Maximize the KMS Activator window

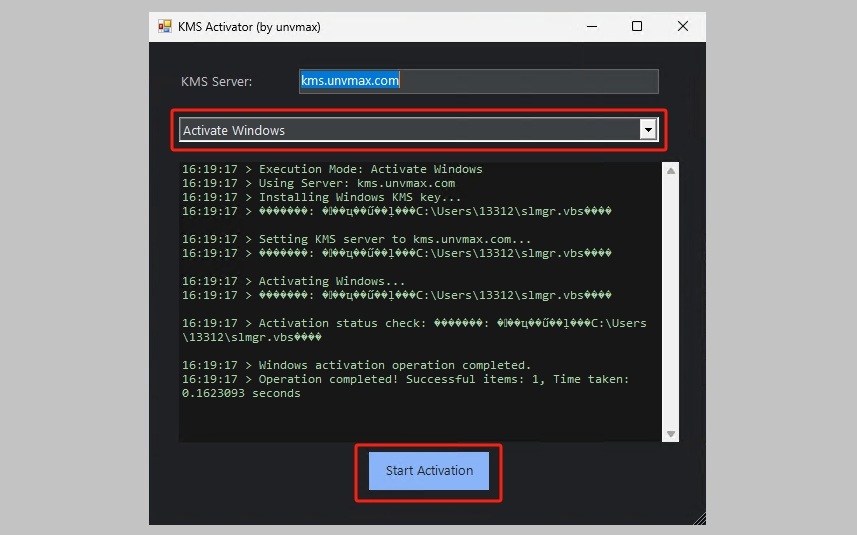tap(637, 26)
